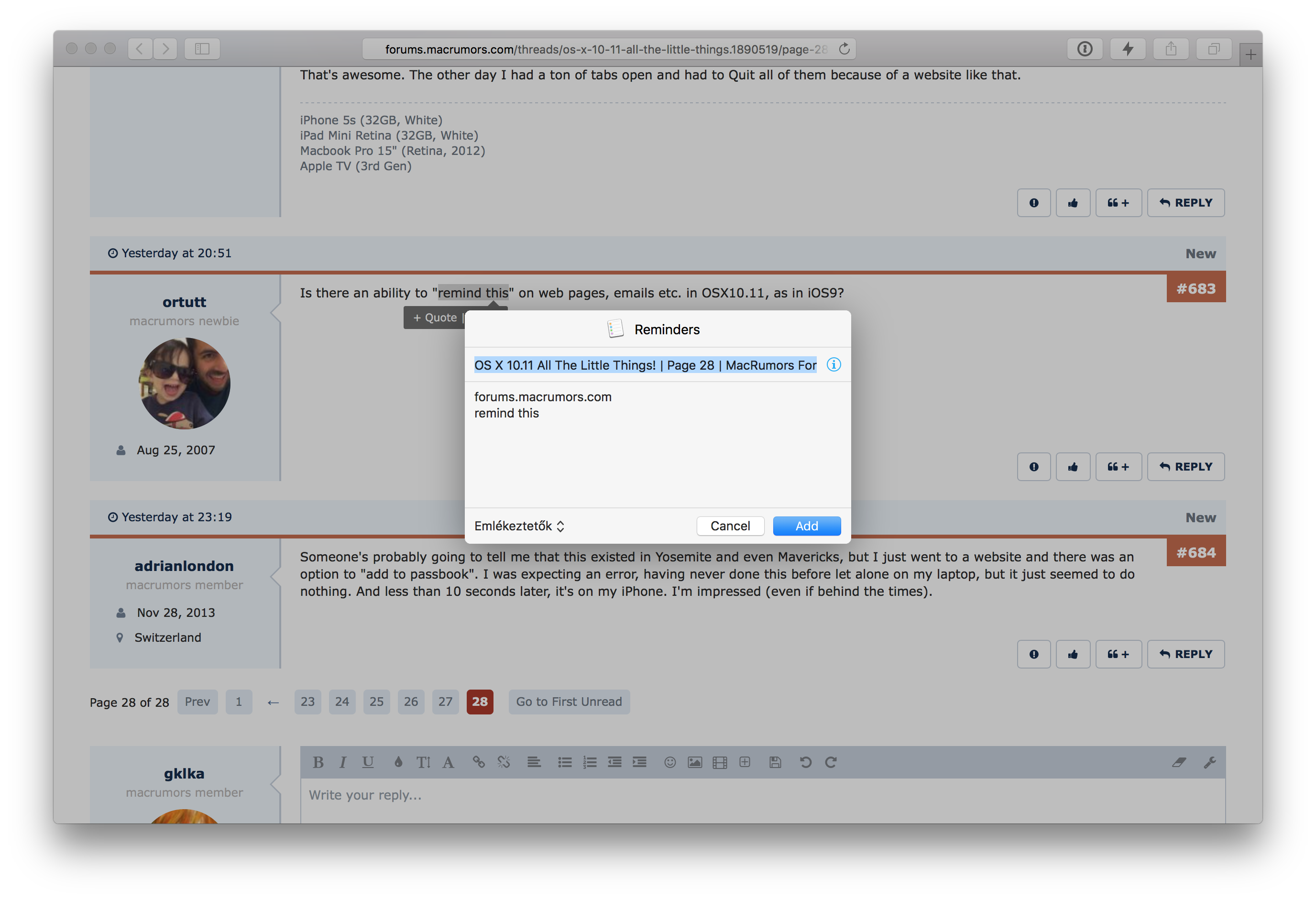Click the Underline formatting icon
The width and height of the screenshot is (1316, 900).
click(367, 761)
